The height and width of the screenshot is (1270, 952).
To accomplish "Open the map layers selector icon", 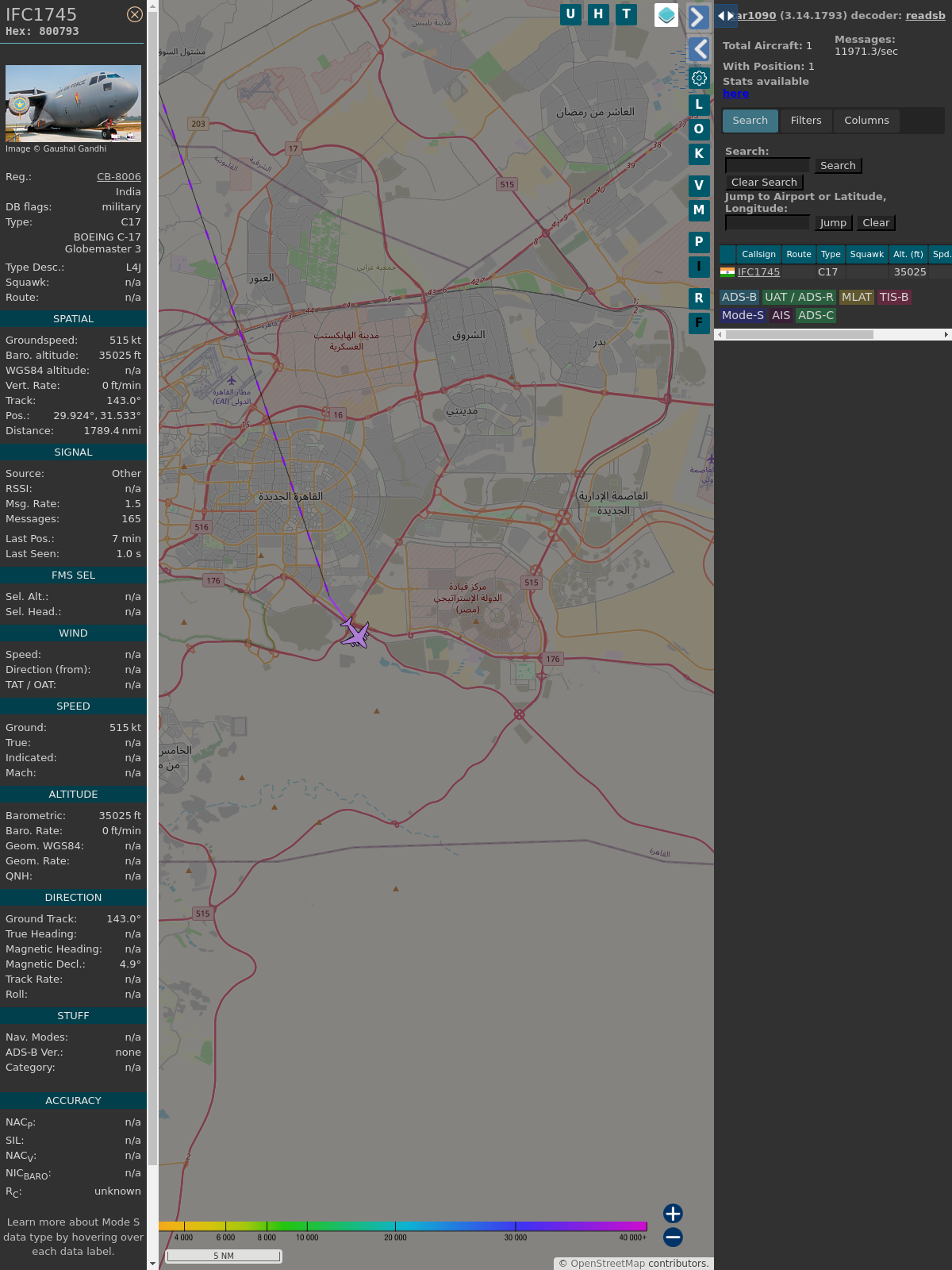I will pyautogui.click(x=666, y=14).
